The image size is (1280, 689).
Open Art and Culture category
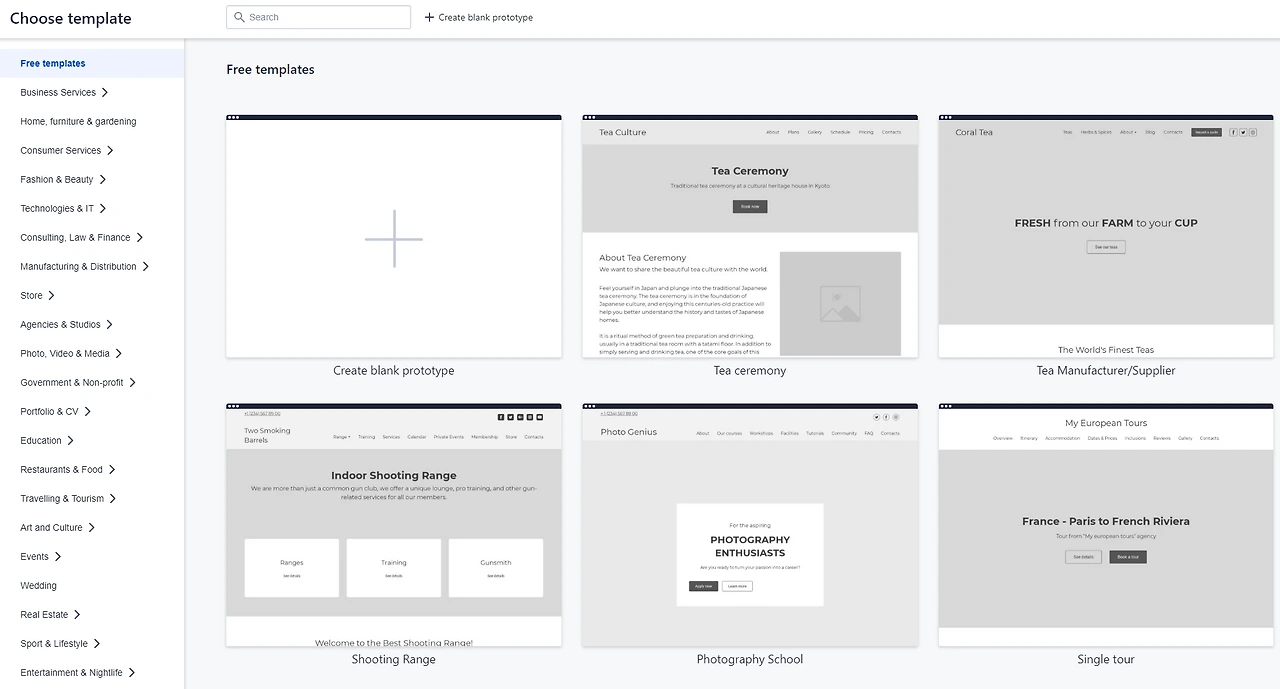51,527
